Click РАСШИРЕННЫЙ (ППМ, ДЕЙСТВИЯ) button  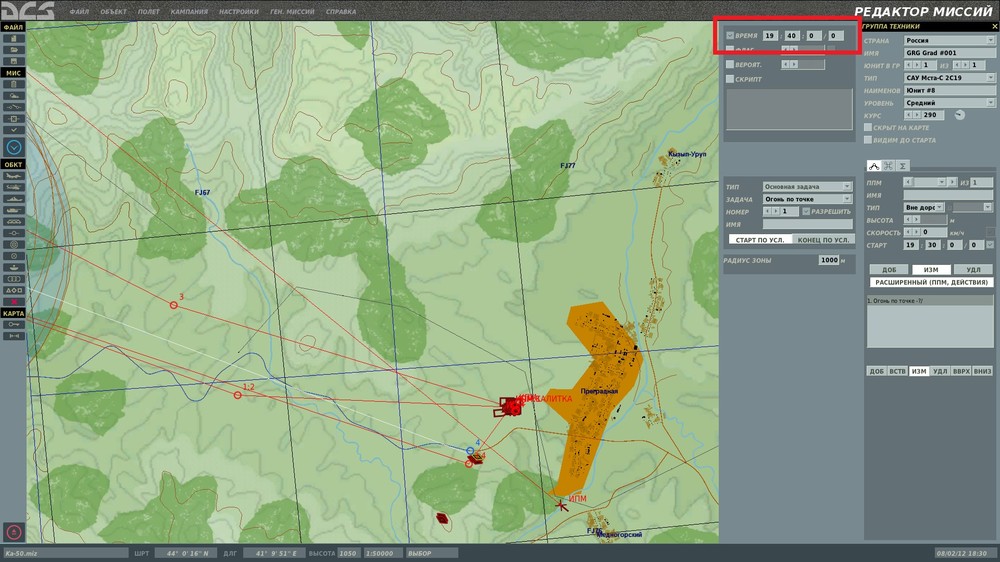point(930,283)
